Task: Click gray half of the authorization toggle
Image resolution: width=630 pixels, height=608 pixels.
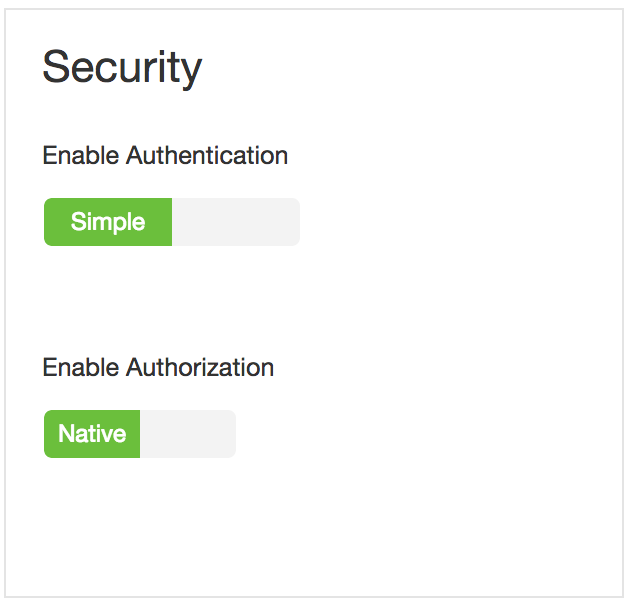Action: [x=187, y=434]
